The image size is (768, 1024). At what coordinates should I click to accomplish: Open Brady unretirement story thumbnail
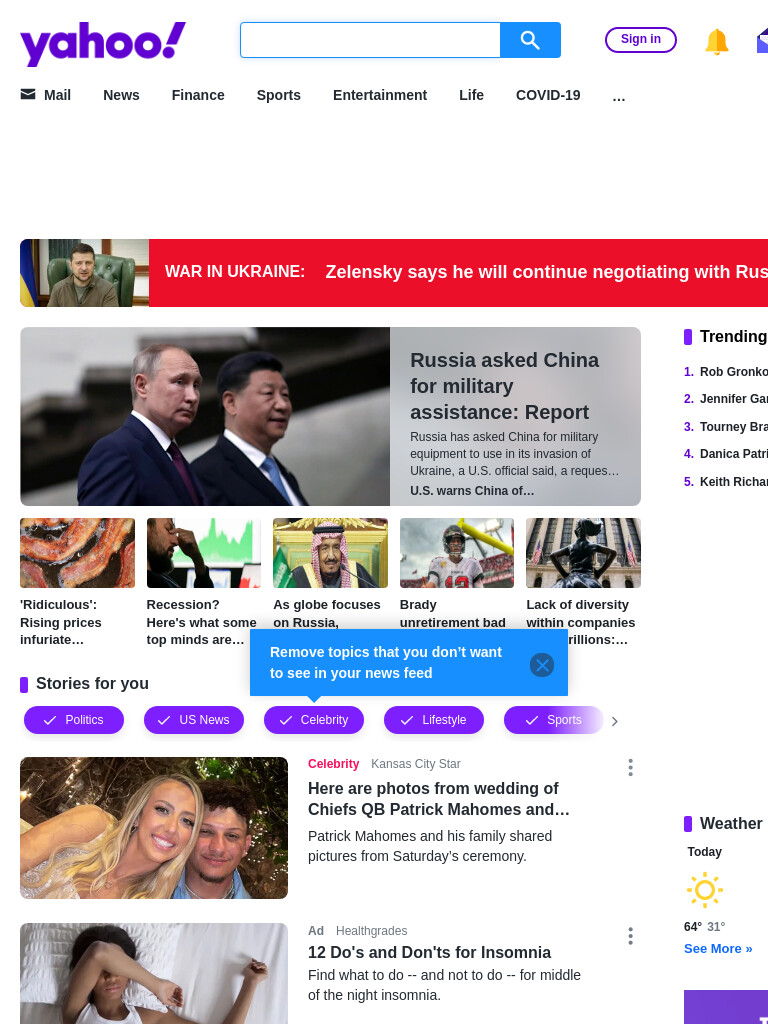(457, 553)
